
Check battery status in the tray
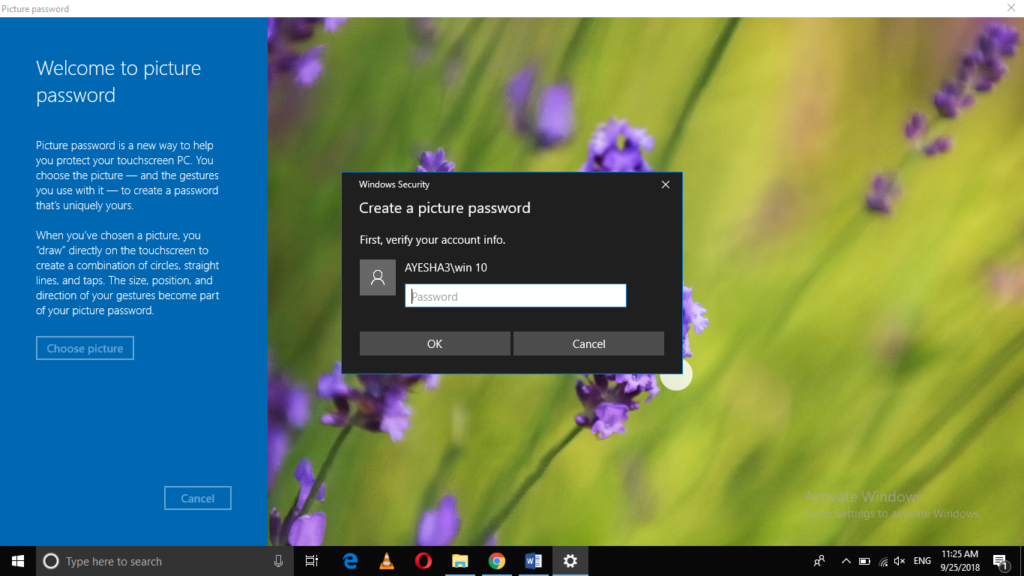(864, 561)
